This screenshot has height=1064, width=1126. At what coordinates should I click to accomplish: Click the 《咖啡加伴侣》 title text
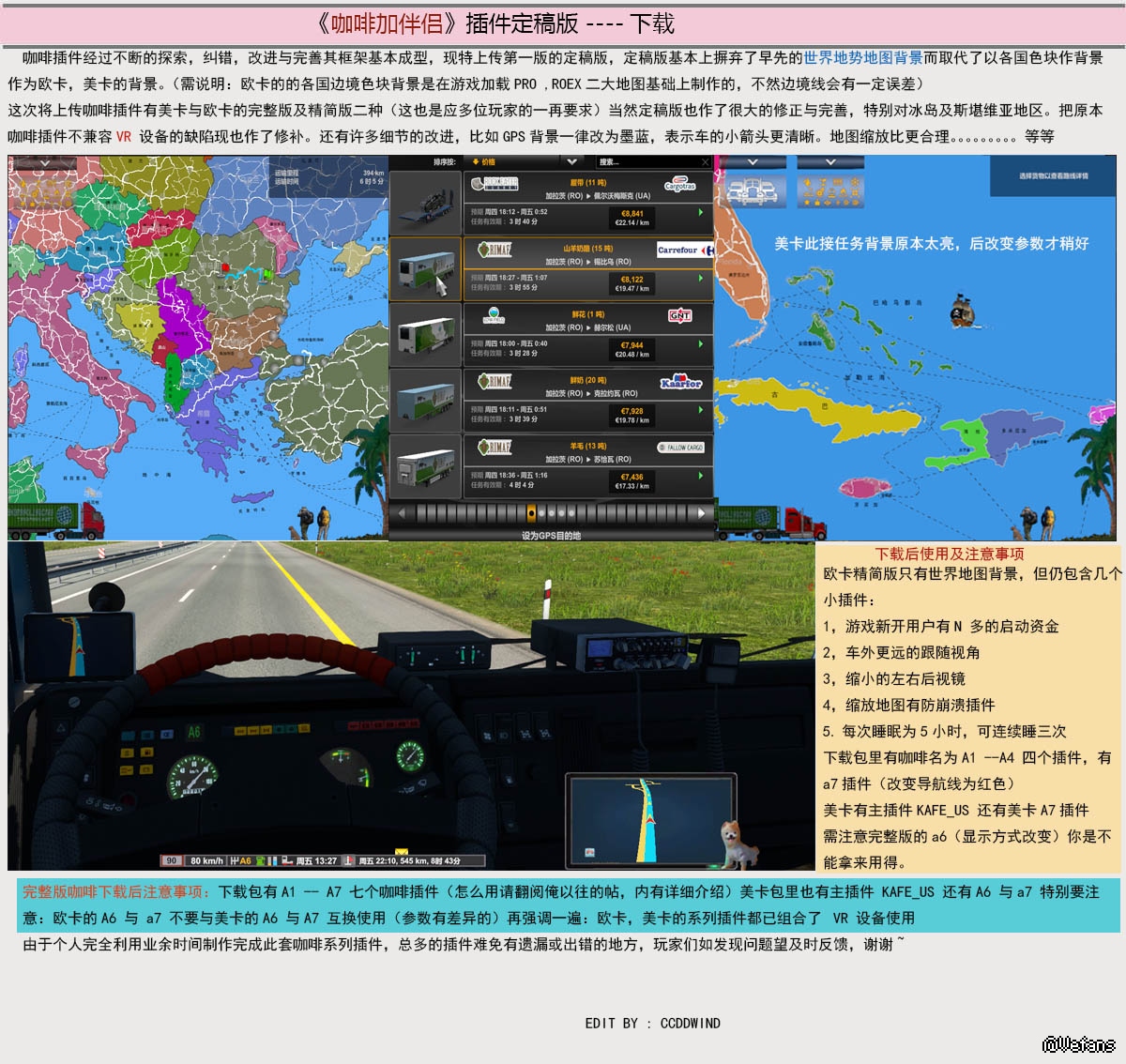[385, 23]
